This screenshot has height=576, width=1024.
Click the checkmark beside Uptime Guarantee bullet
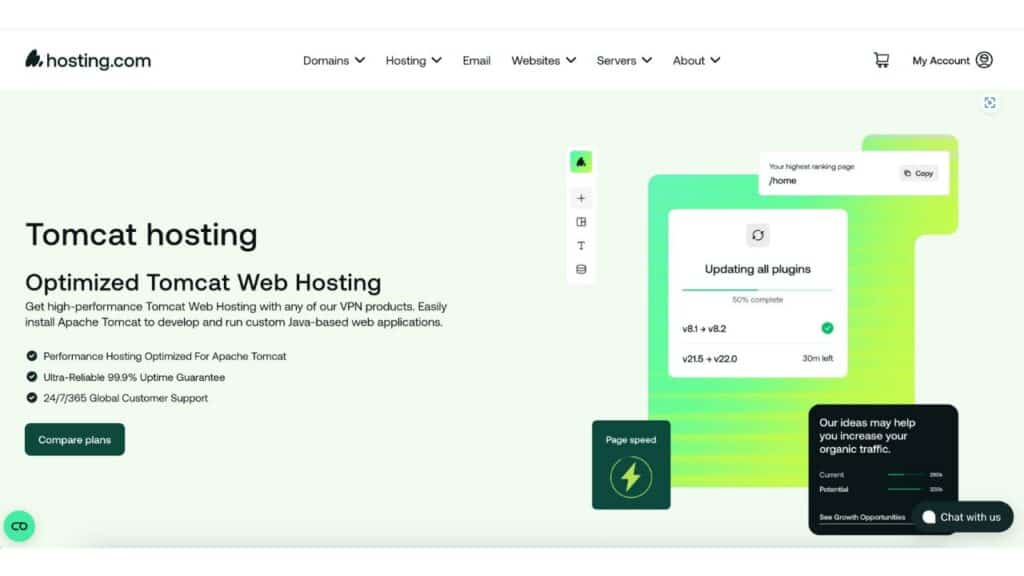coord(30,377)
